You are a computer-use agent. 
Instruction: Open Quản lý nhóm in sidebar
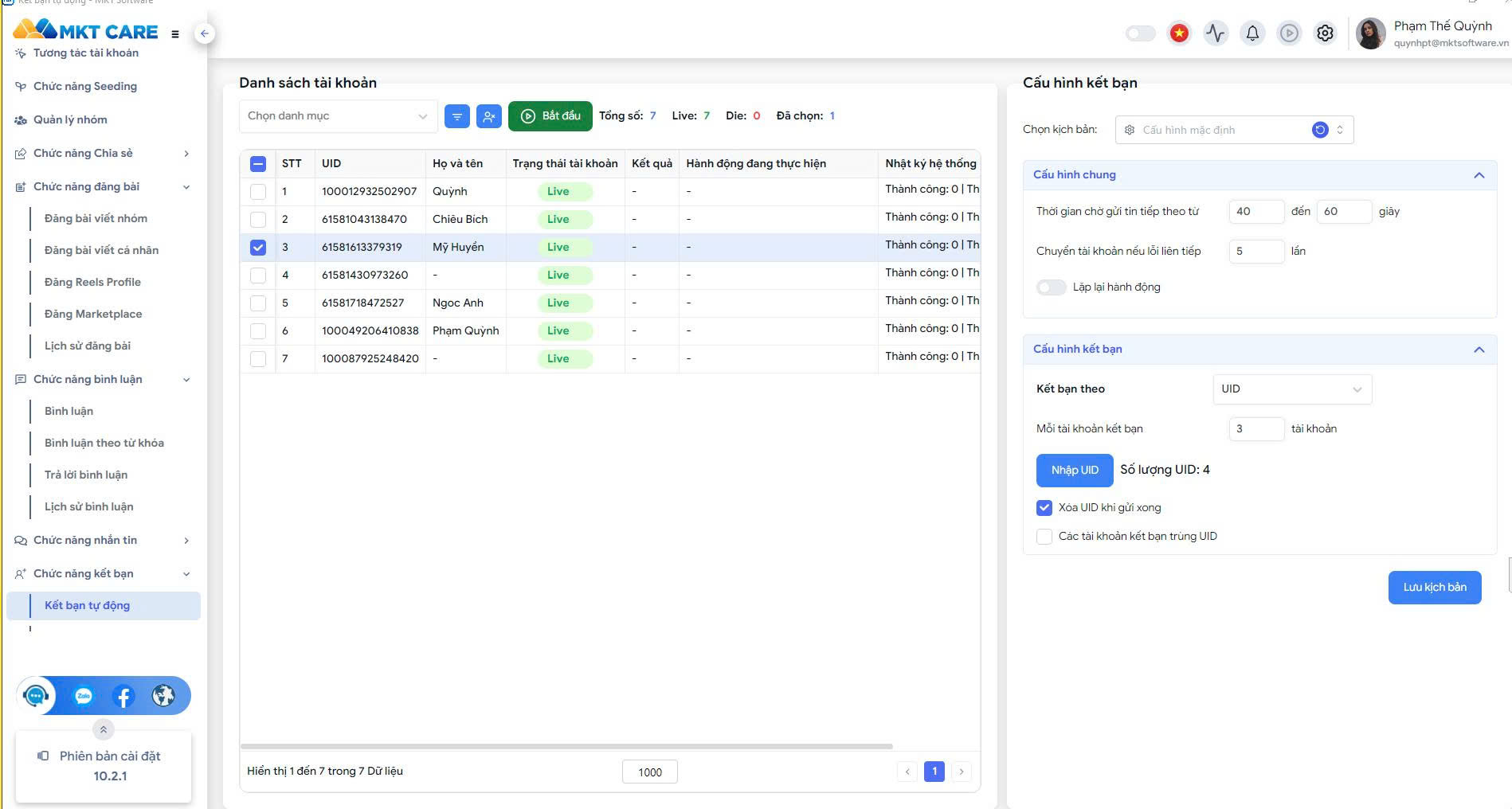pyautogui.click(x=70, y=119)
